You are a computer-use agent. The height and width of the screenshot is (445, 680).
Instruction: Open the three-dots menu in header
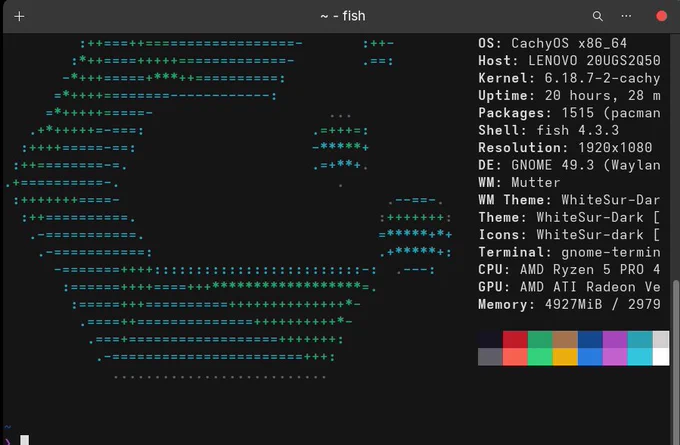point(626,16)
